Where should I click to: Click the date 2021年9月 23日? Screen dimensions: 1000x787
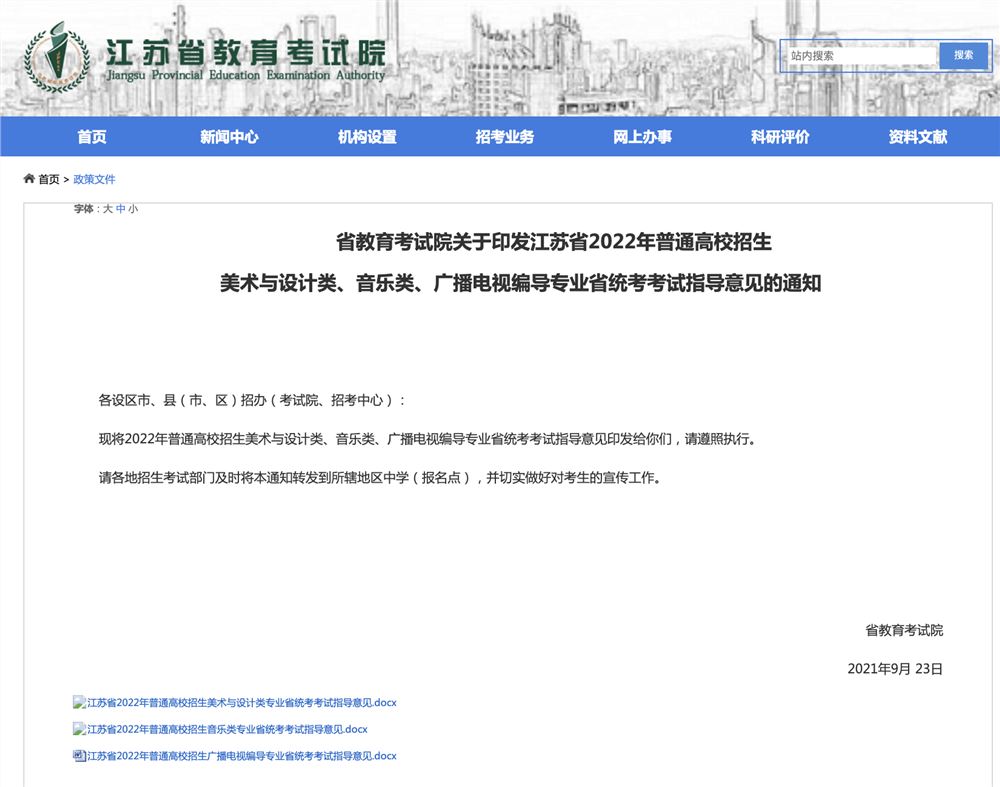895,668
